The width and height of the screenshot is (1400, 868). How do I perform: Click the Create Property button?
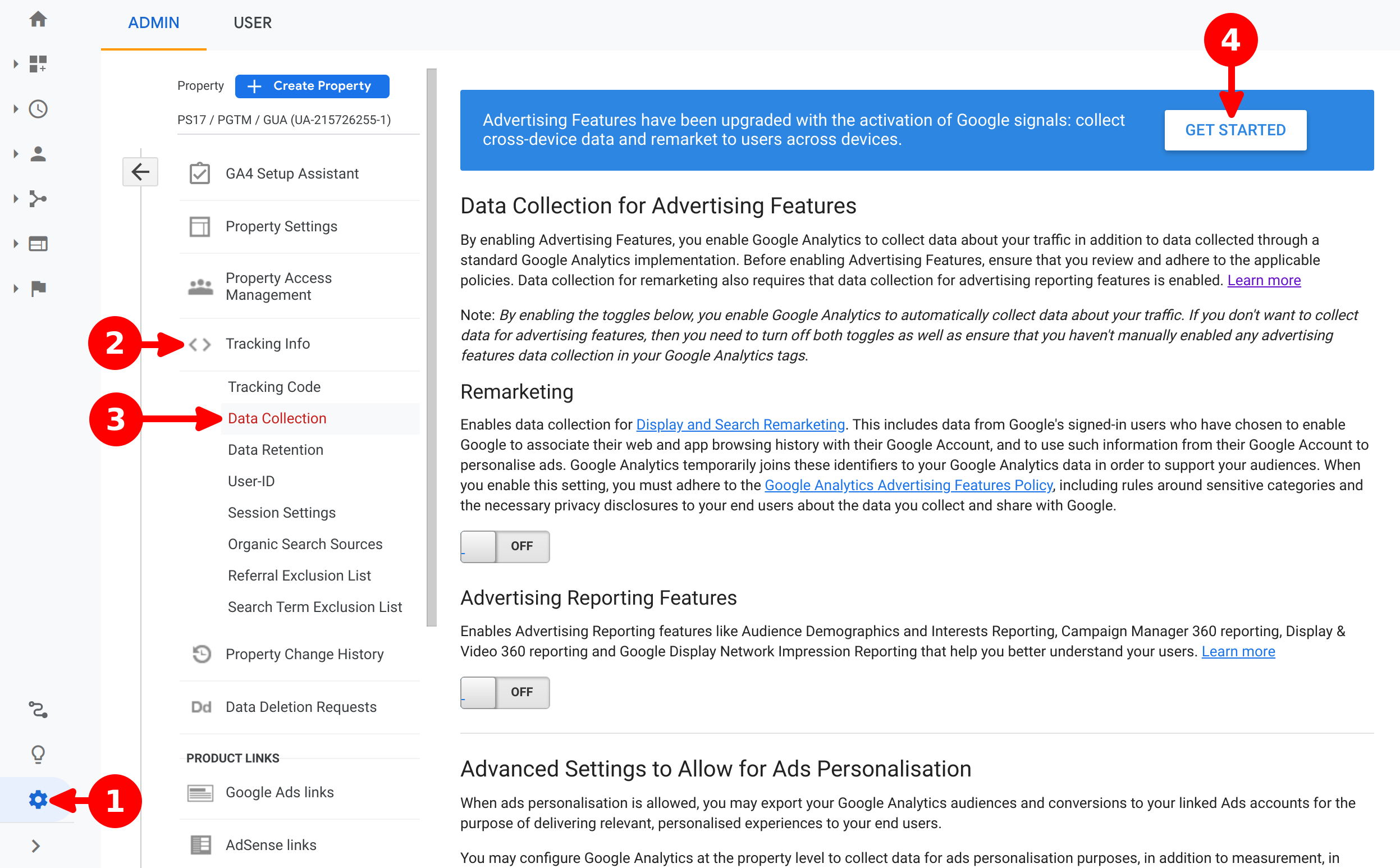(x=312, y=86)
